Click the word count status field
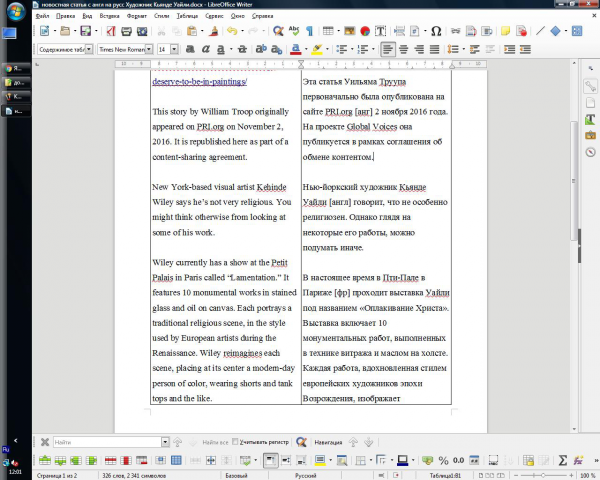The height and width of the screenshot is (480, 600). click(134, 475)
